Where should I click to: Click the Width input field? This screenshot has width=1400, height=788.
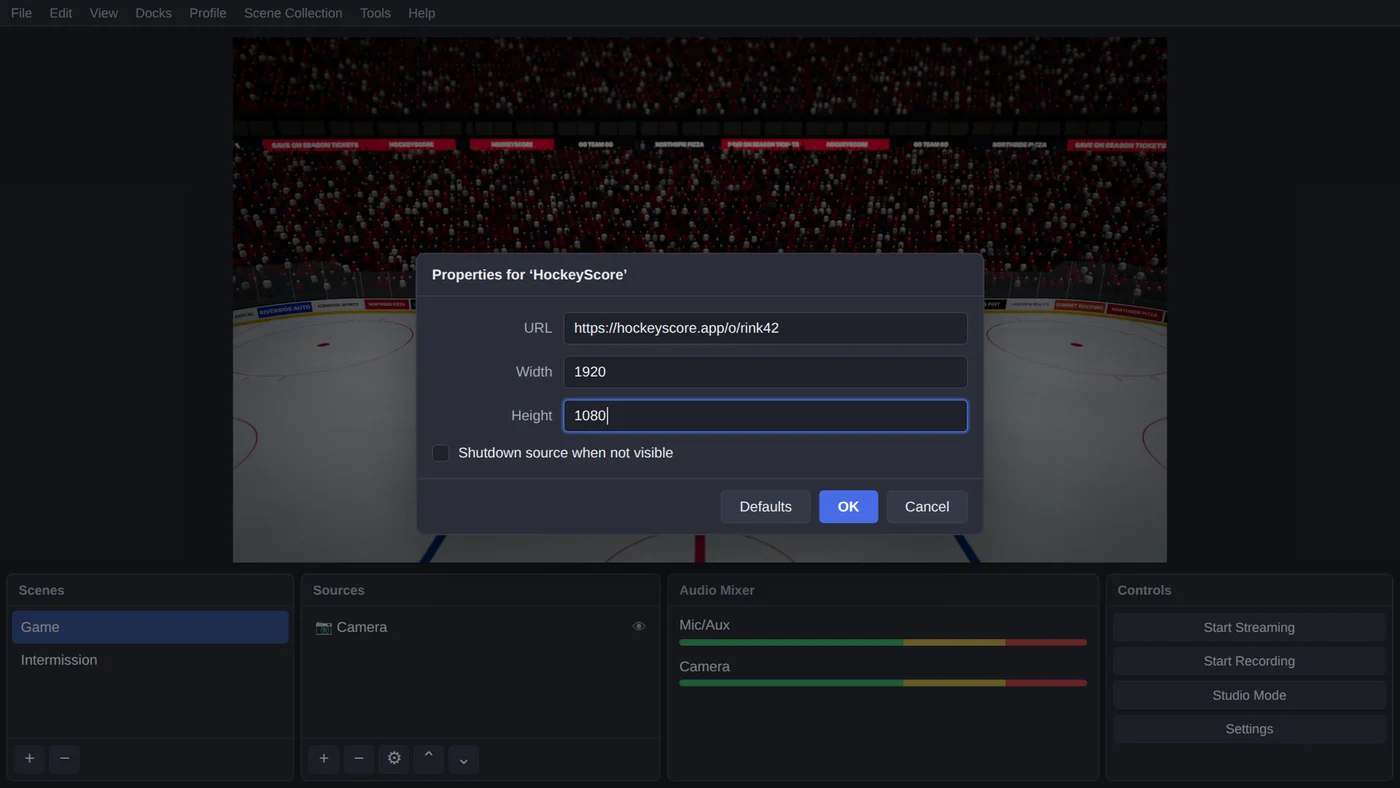click(765, 372)
